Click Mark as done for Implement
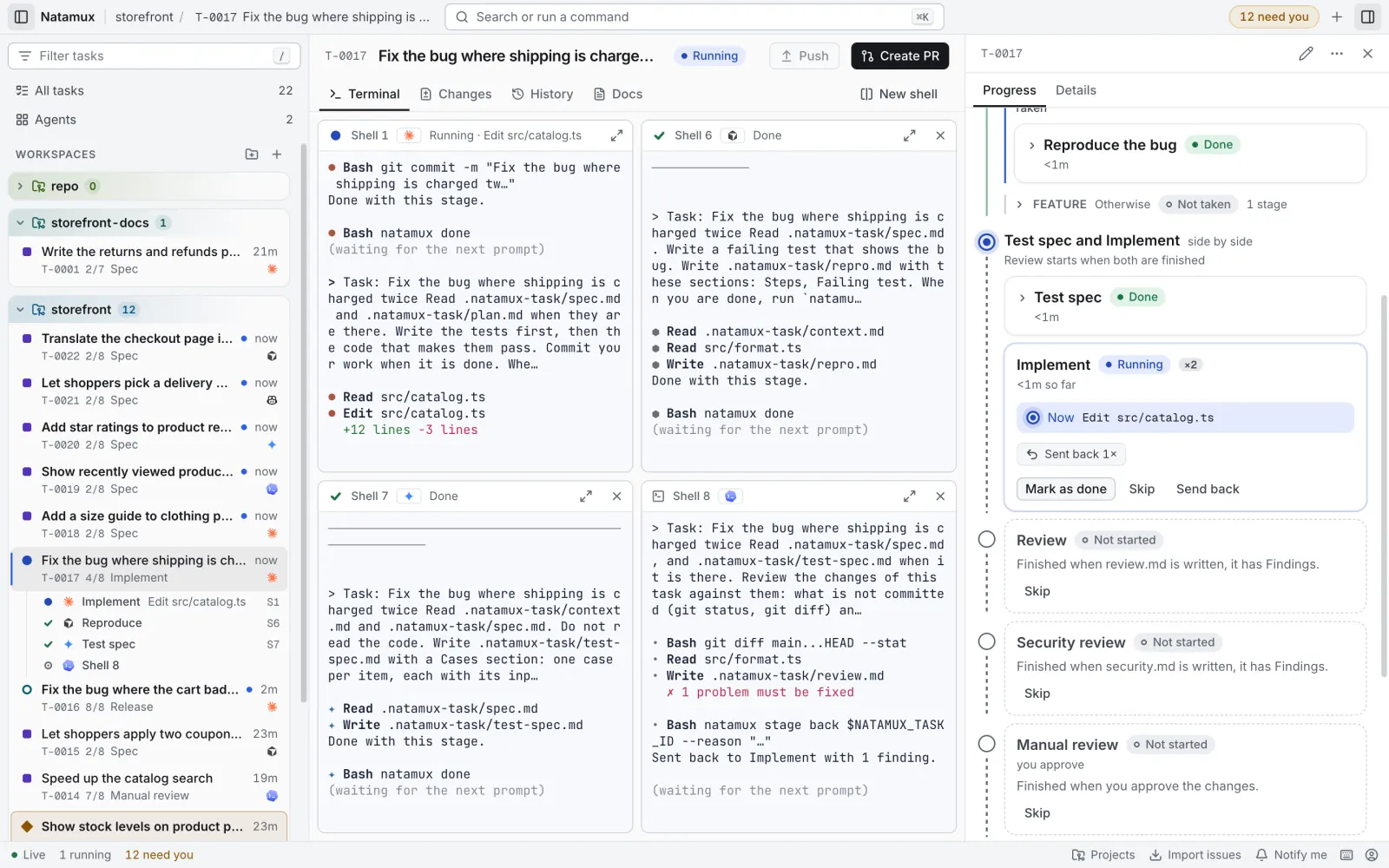The width and height of the screenshot is (1389, 868). (x=1066, y=489)
